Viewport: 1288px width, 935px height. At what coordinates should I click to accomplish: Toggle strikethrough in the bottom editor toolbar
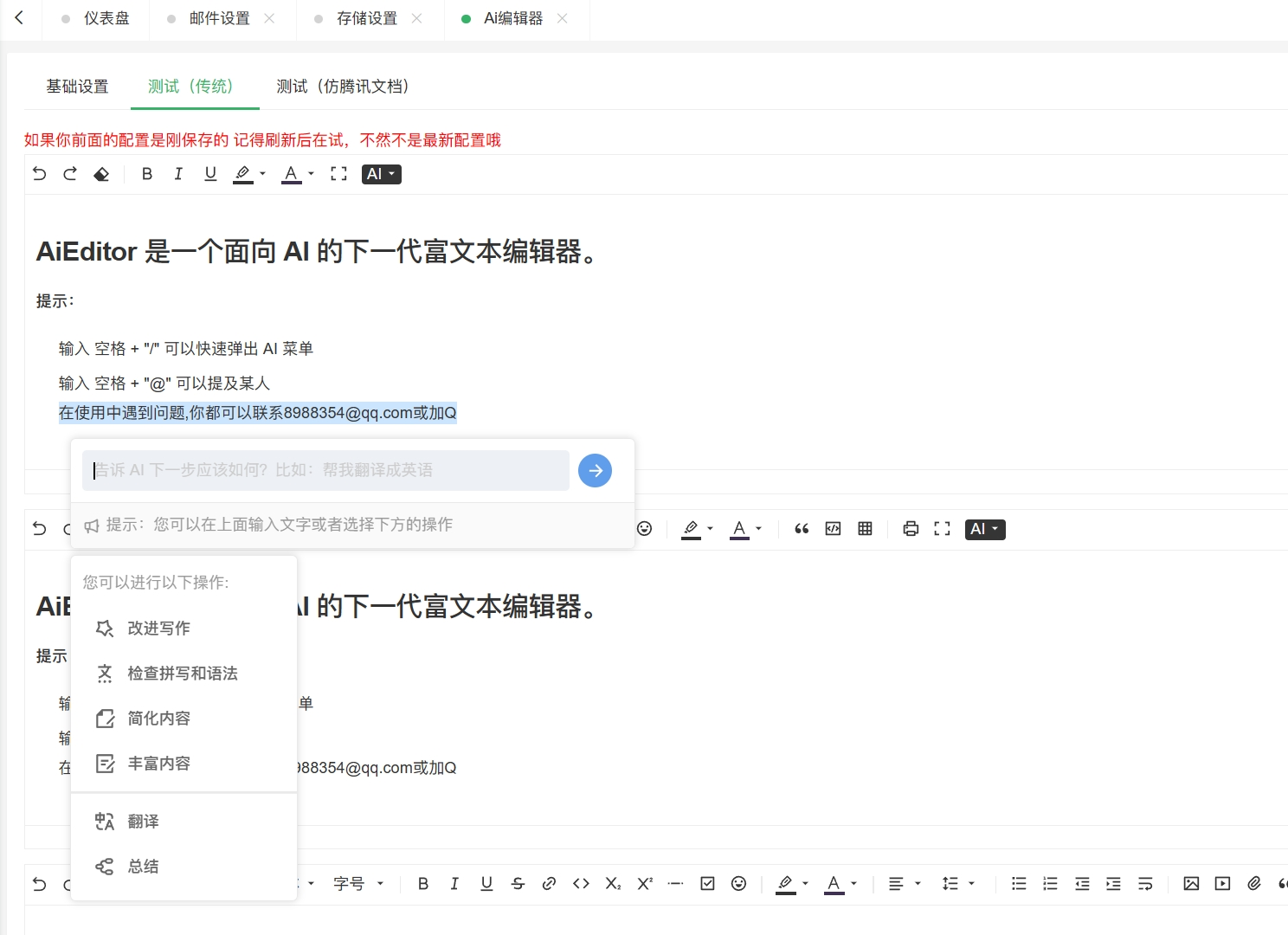pos(518,884)
